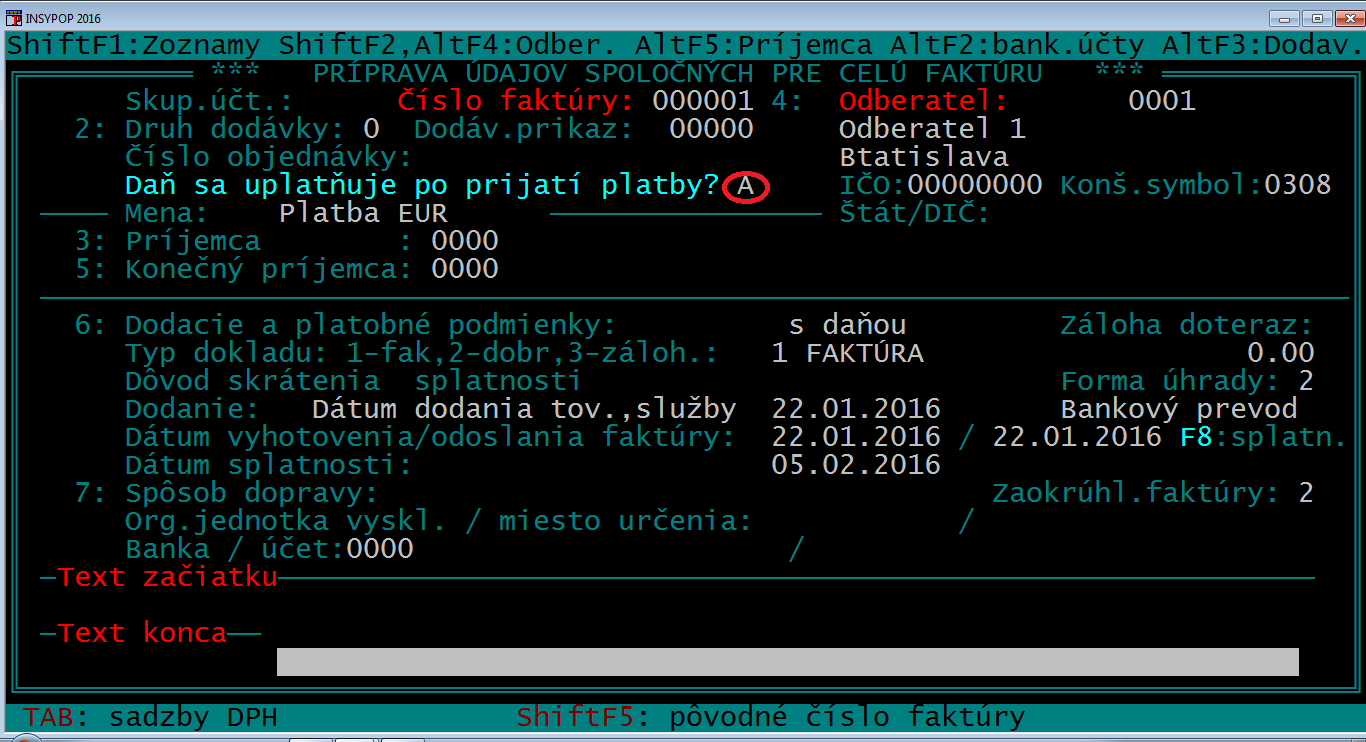The height and width of the screenshot is (742, 1366).
Task: Click Banka / účet value 0000
Action: tap(380, 549)
